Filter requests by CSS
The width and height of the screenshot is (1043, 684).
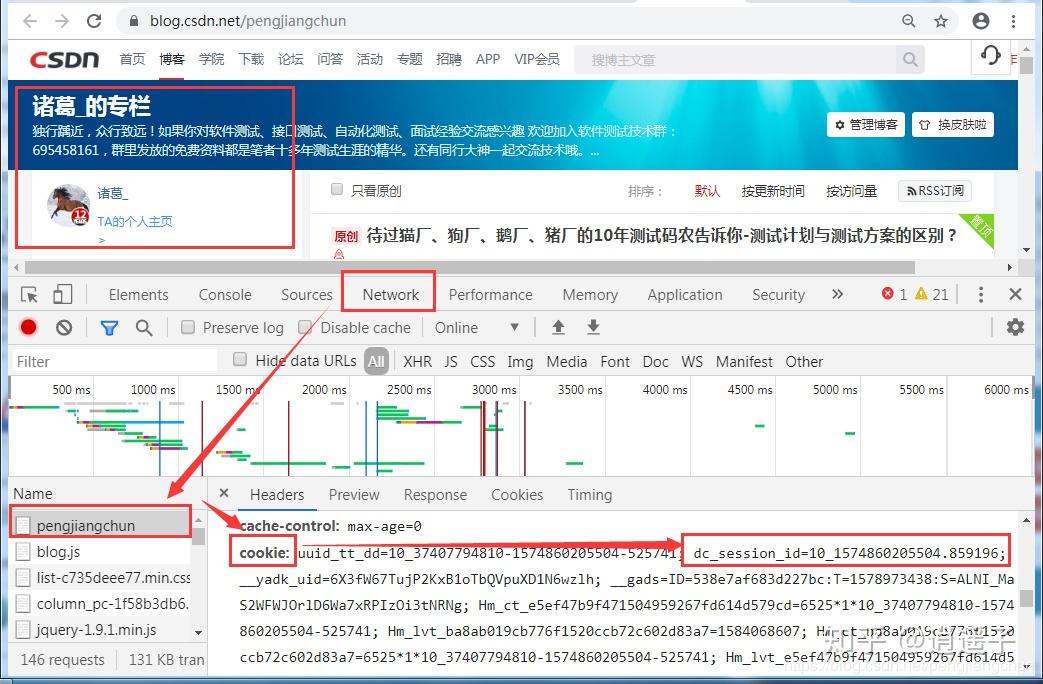pyautogui.click(x=482, y=361)
